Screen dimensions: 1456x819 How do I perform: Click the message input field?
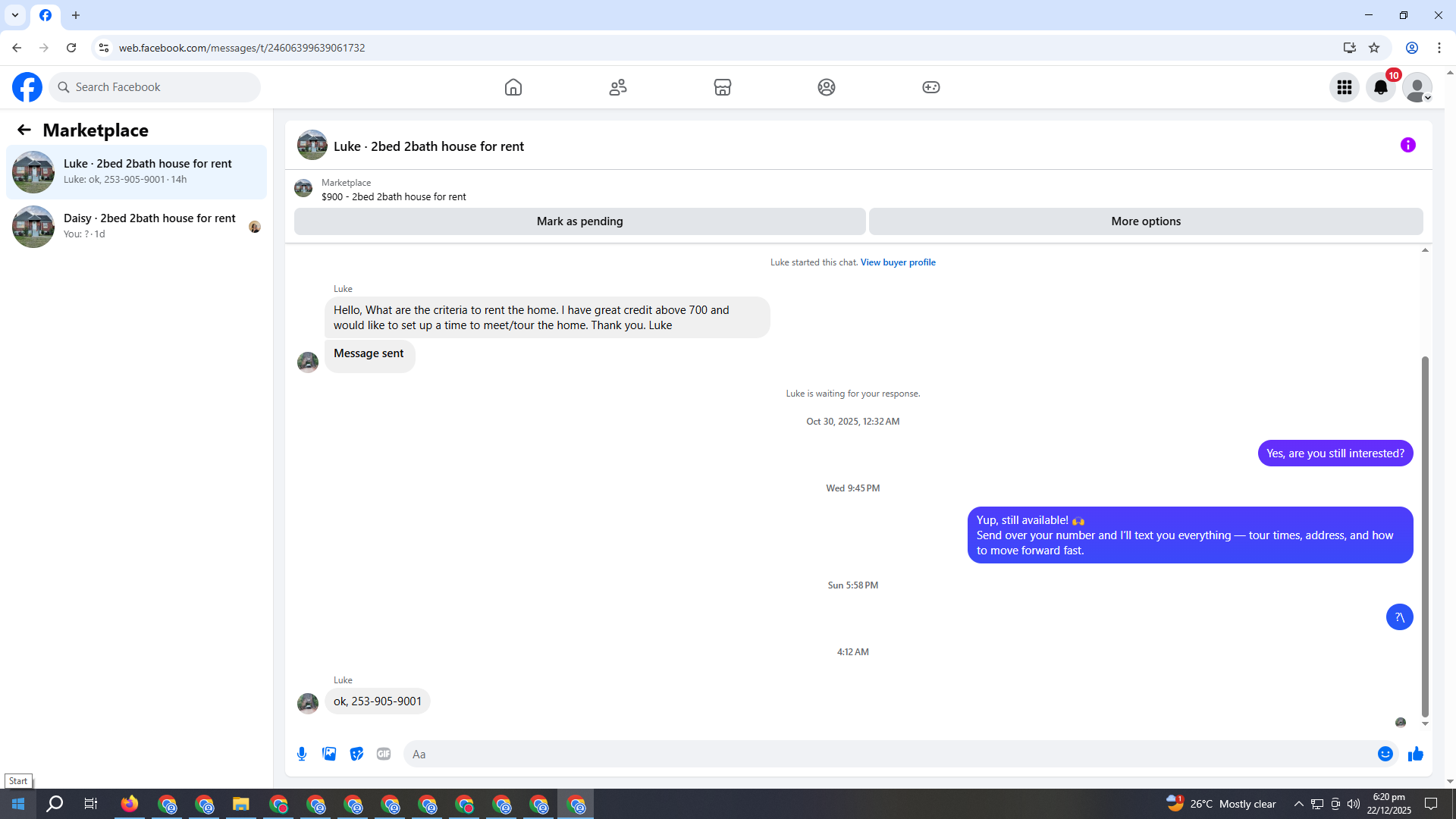click(x=887, y=754)
